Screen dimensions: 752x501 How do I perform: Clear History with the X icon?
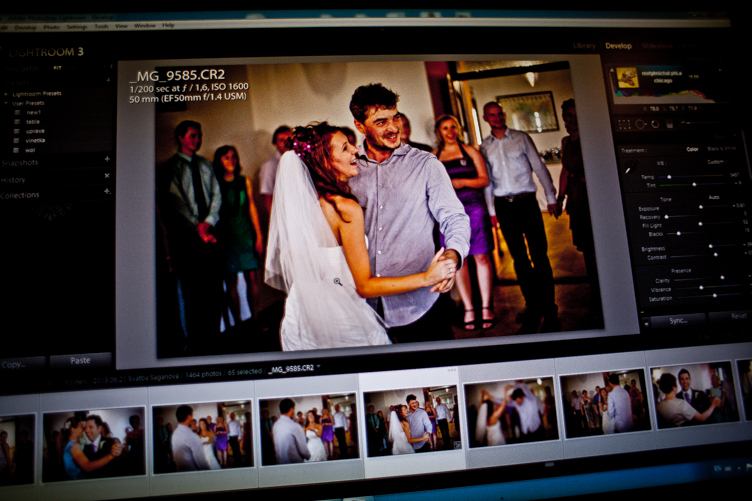click(107, 177)
